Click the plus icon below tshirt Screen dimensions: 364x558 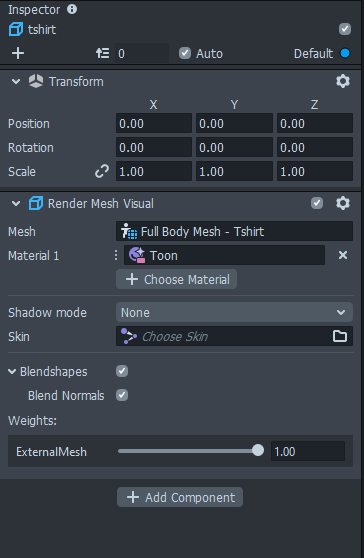pos(18,53)
